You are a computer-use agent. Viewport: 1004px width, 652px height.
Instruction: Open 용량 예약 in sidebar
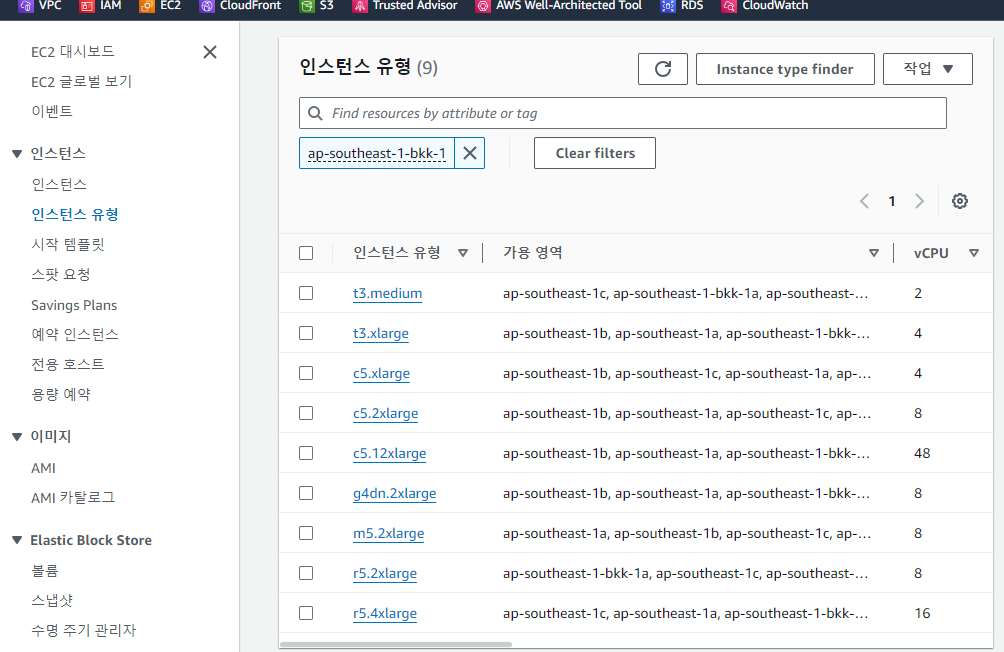coord(61,394)
